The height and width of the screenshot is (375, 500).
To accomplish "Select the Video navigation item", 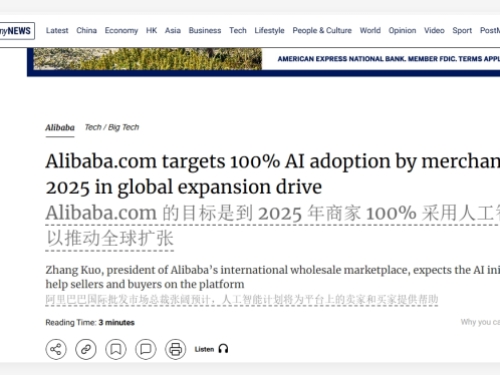I will (434, 30).
